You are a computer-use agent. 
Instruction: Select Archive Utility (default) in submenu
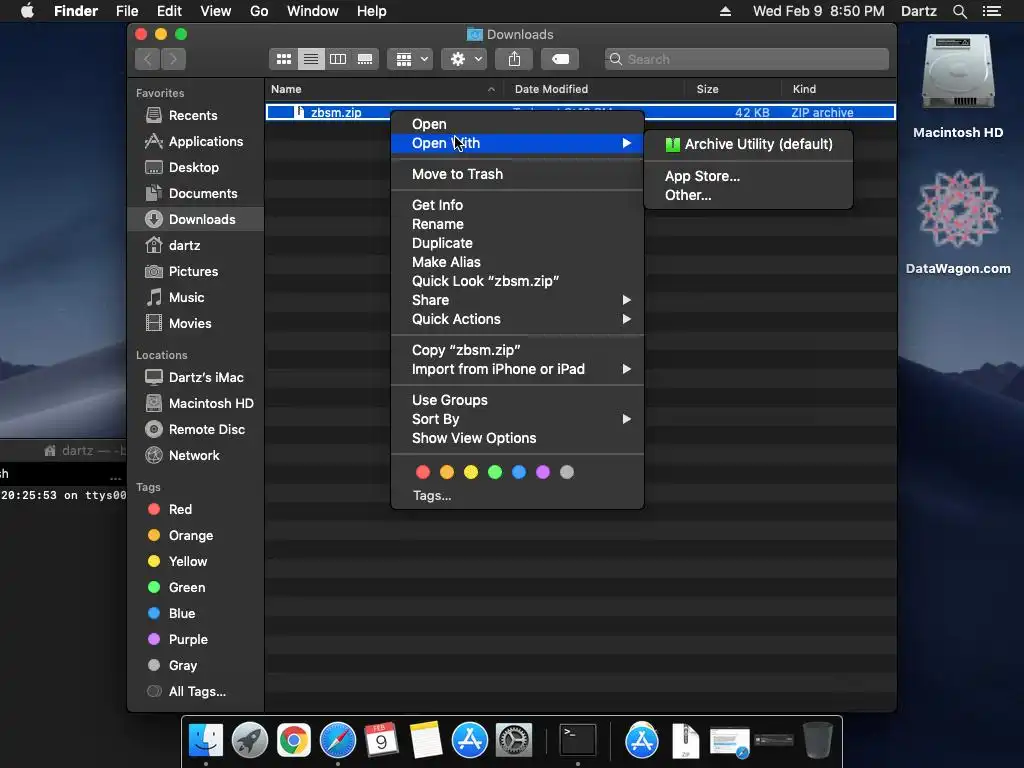(748, 144)
